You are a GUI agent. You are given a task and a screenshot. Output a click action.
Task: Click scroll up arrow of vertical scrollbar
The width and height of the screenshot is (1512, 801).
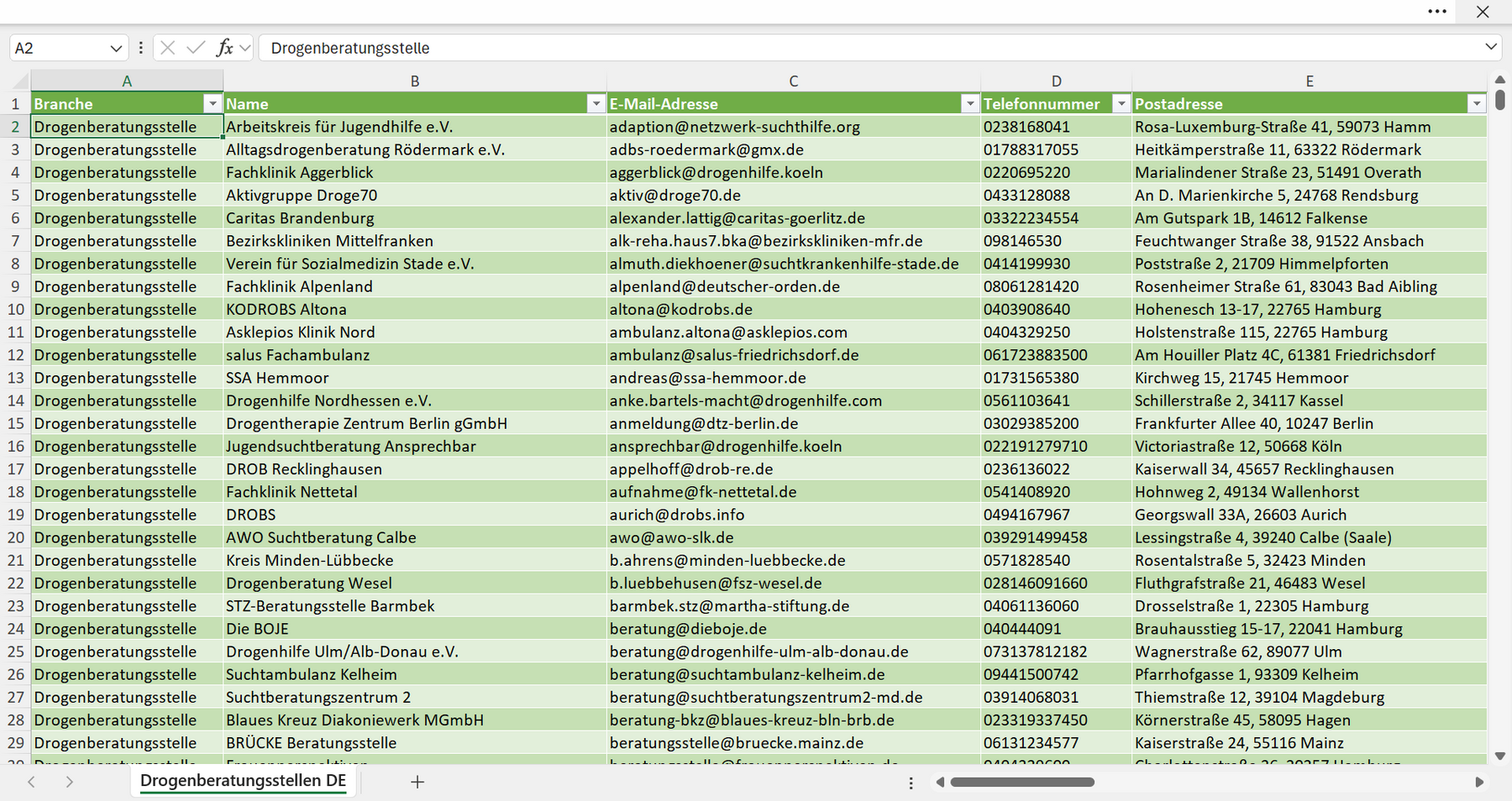[x=1500, y=80]
